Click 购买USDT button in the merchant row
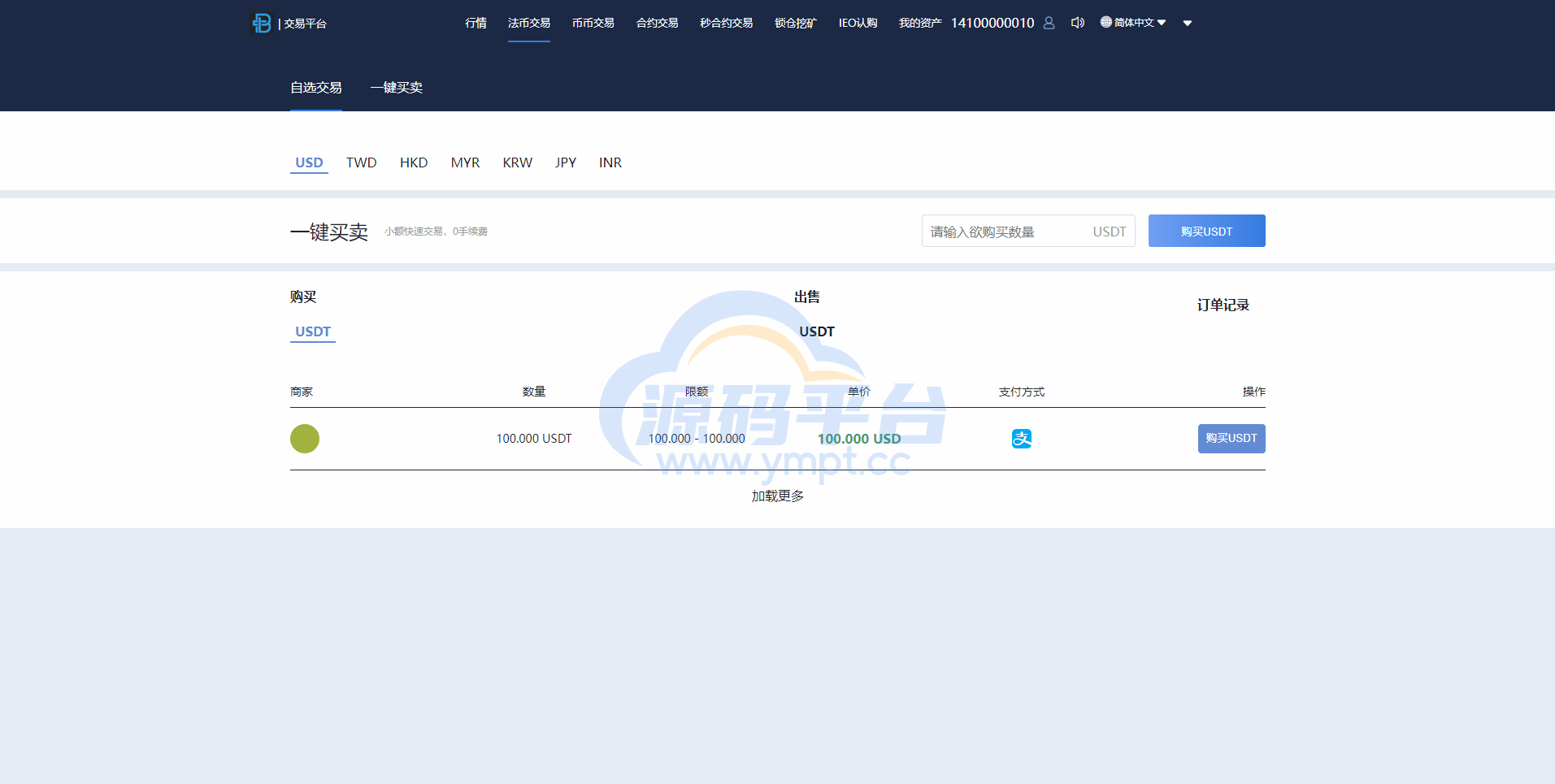The width and height of the screenshot is (1555, 784). click(x=1231, y=439)
